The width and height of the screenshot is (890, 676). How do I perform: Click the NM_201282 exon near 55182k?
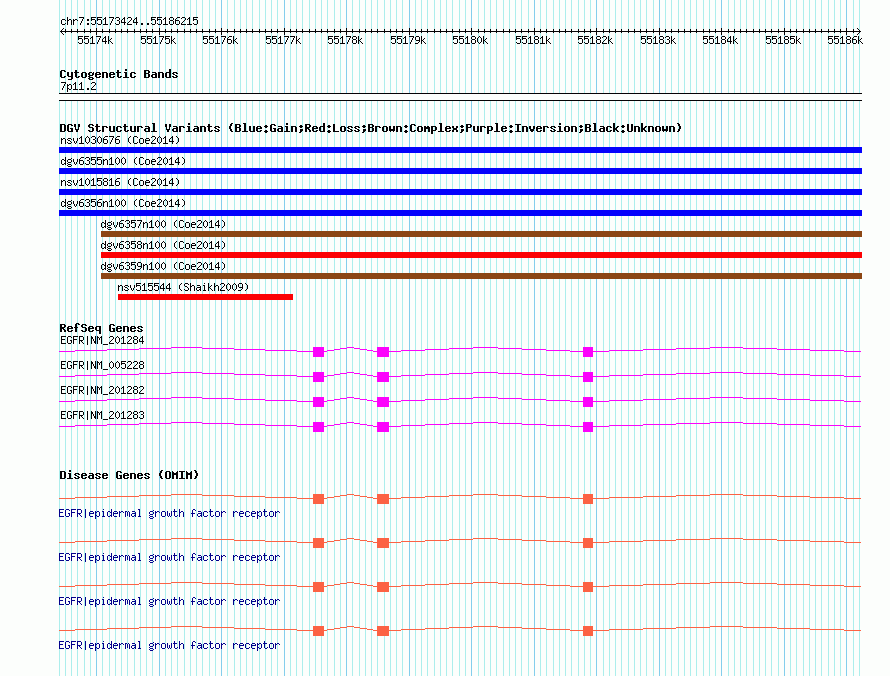click(588, 402)
